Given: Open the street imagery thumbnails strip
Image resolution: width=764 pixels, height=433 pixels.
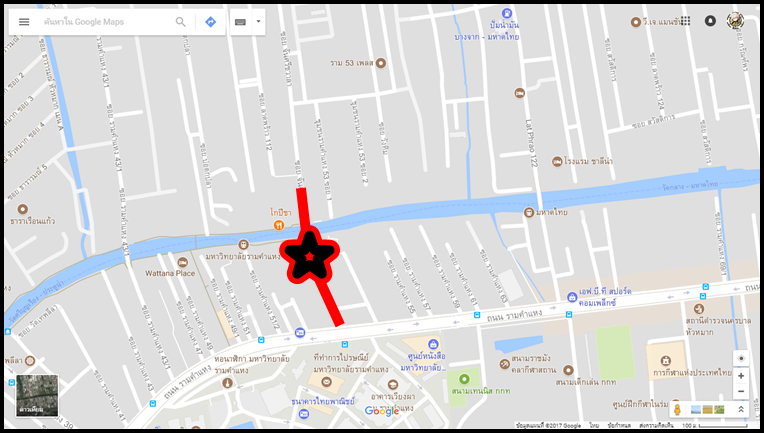Looking at the screenshot, I should 707,410.
